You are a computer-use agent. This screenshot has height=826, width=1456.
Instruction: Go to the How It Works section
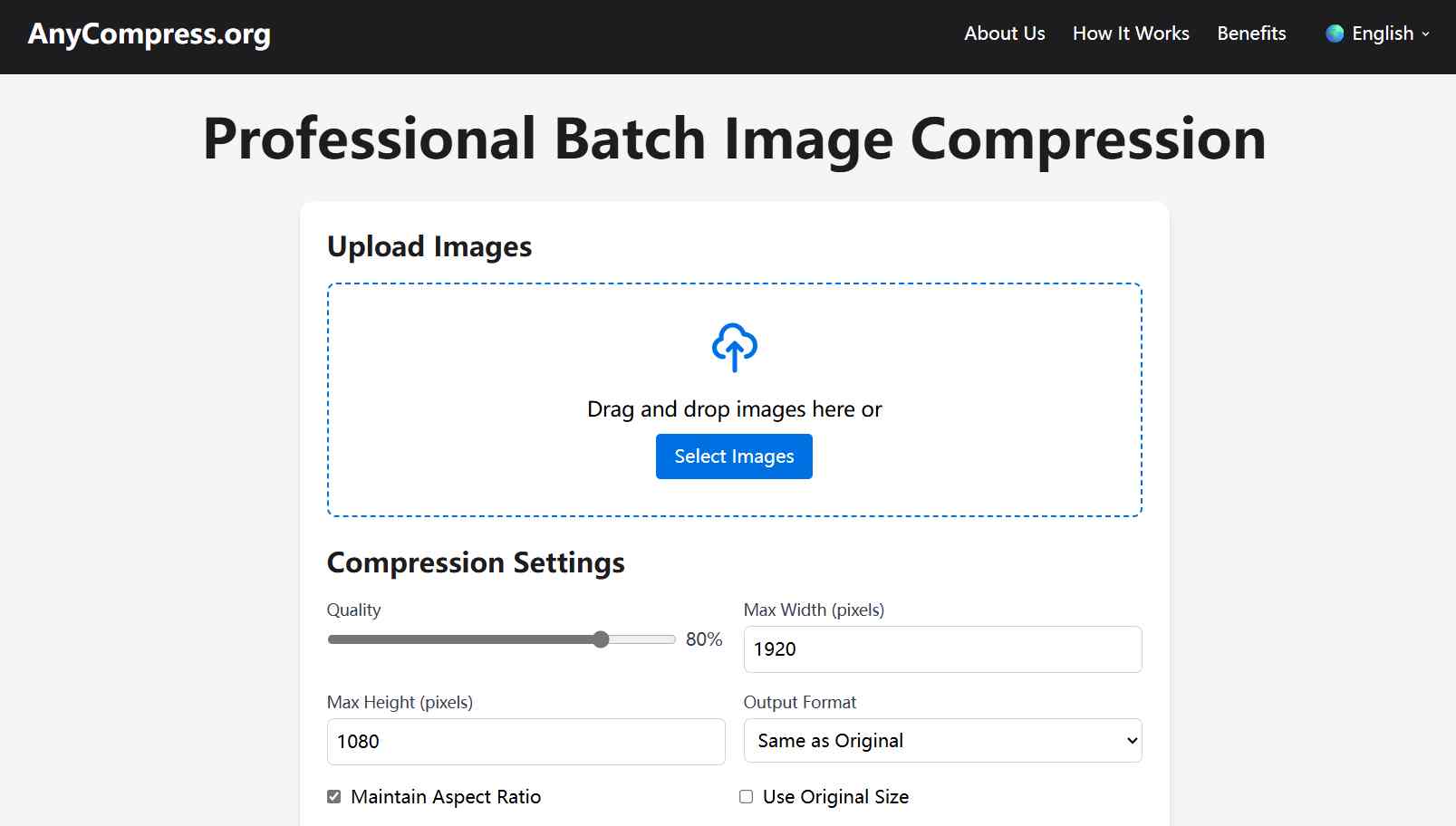pos(1131,34)
